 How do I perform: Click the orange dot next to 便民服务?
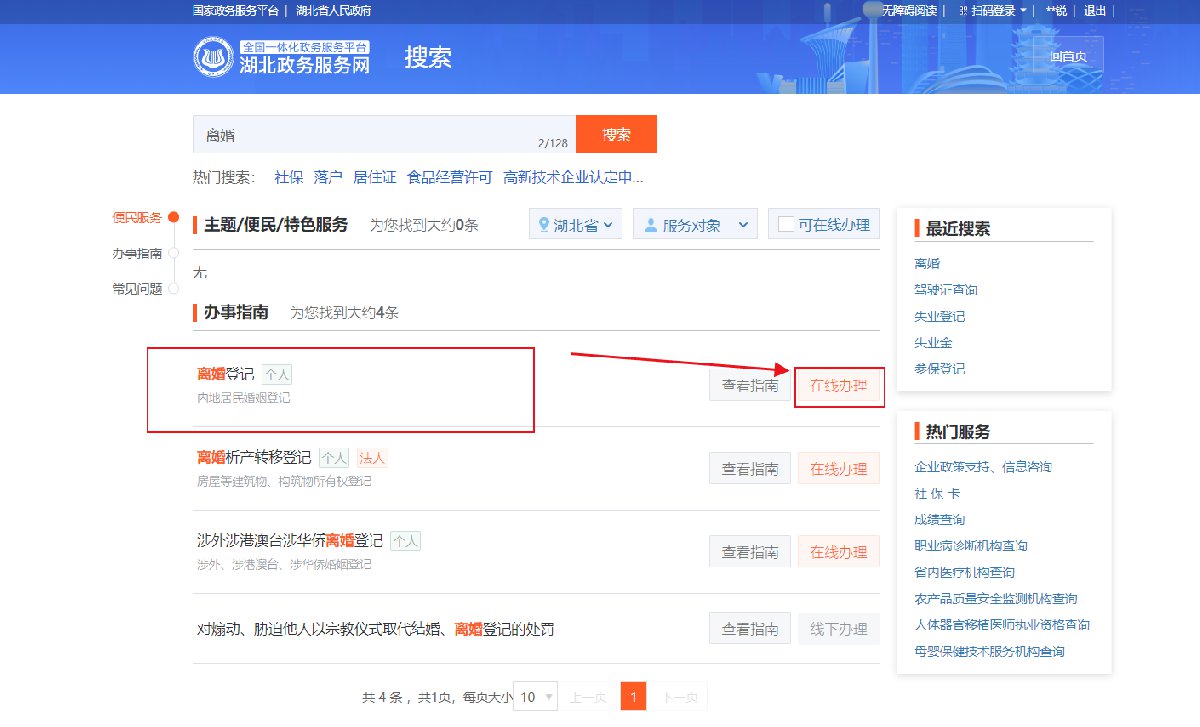174,217
